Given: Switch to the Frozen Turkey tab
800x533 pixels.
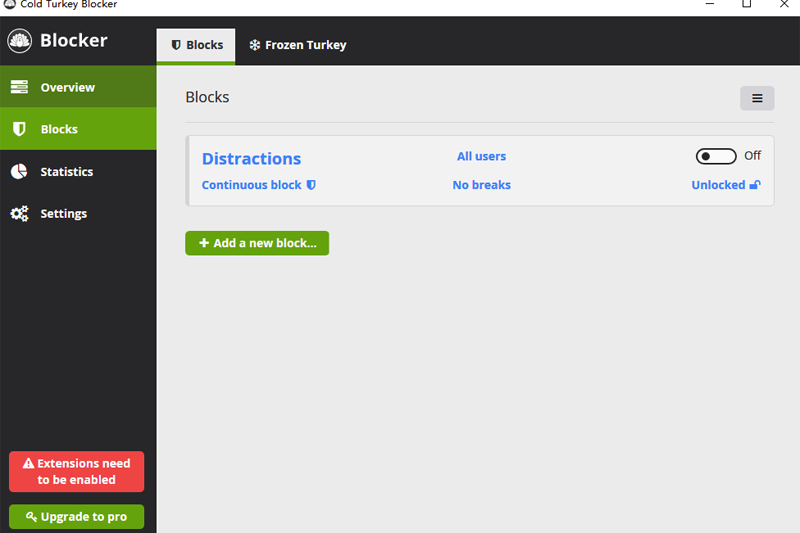Looking at the screenshot, I should point(297,46).
